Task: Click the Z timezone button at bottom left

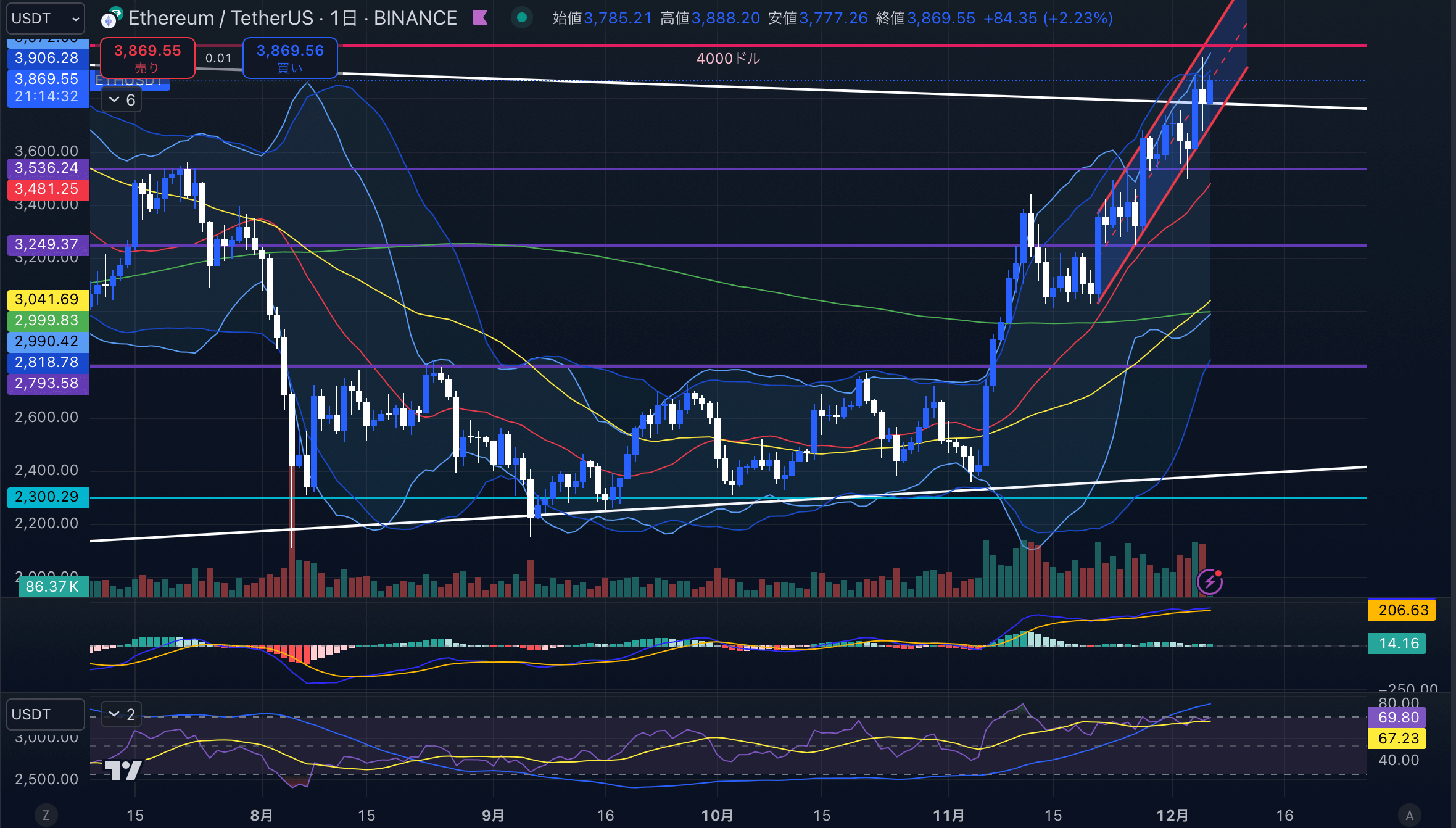Action: (x=46, y=815)
